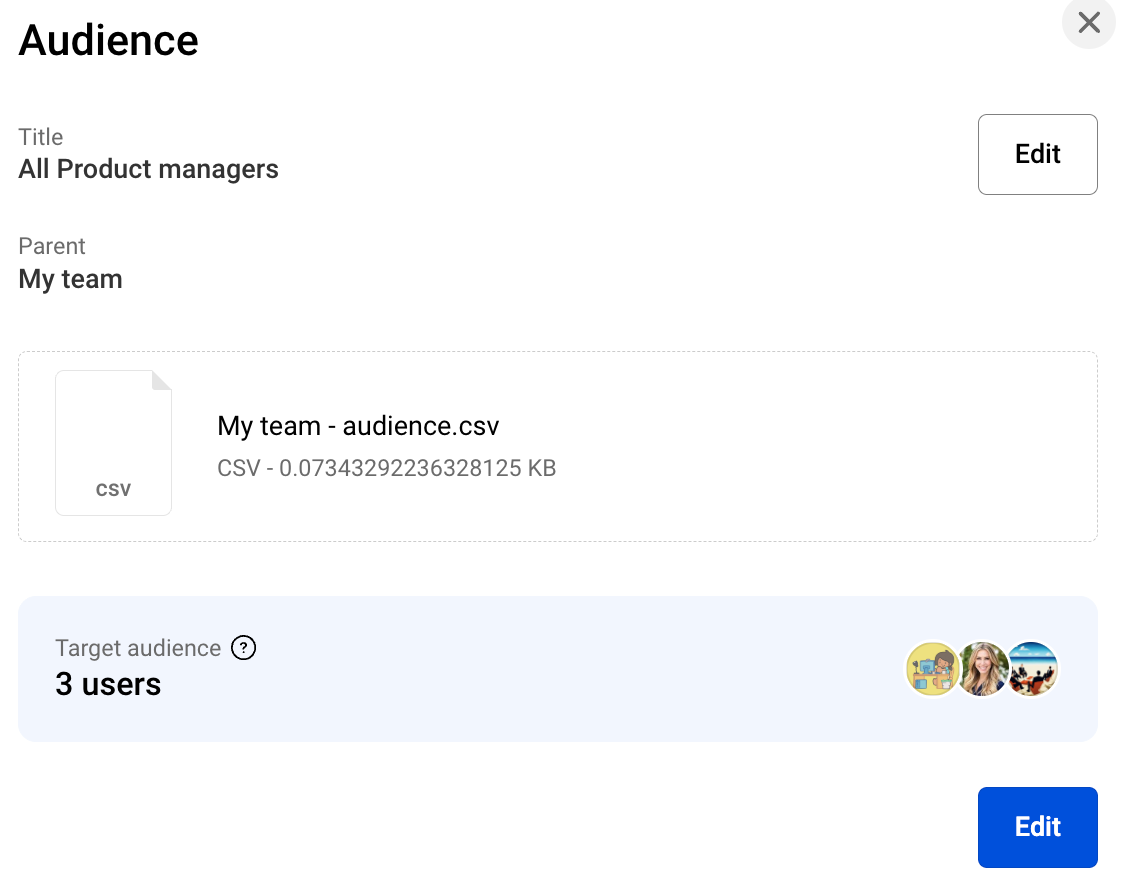
Task: Select the All Product managers title
Action: point(148,169)
